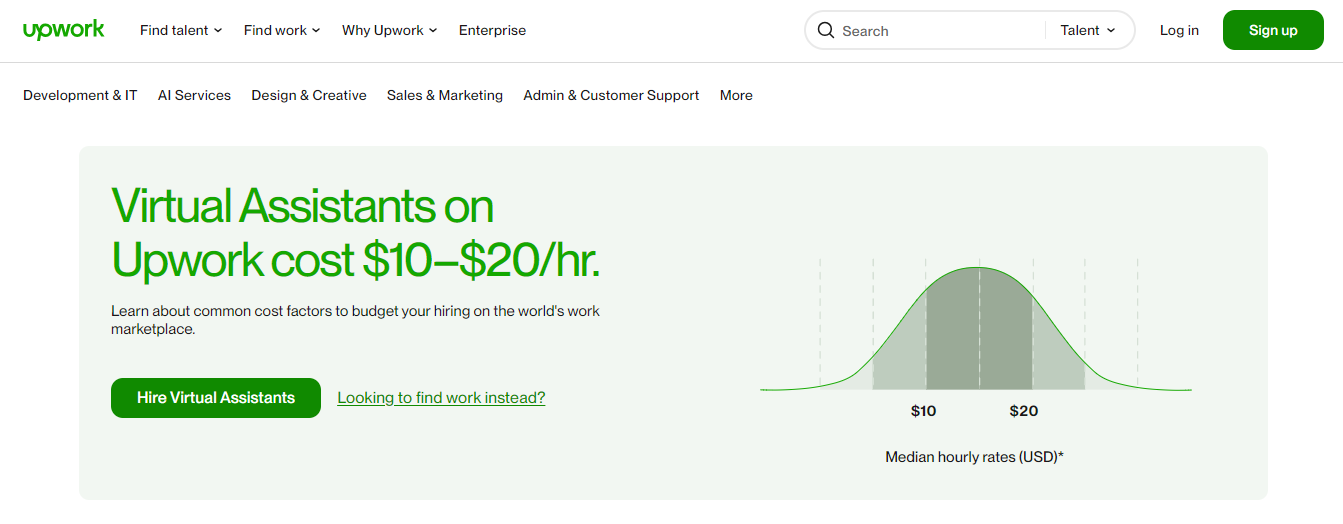Click the bell curve rate chart
The width and height of the screenshot is (1343, 524).
pyautogui.click(x=976, y=325)
